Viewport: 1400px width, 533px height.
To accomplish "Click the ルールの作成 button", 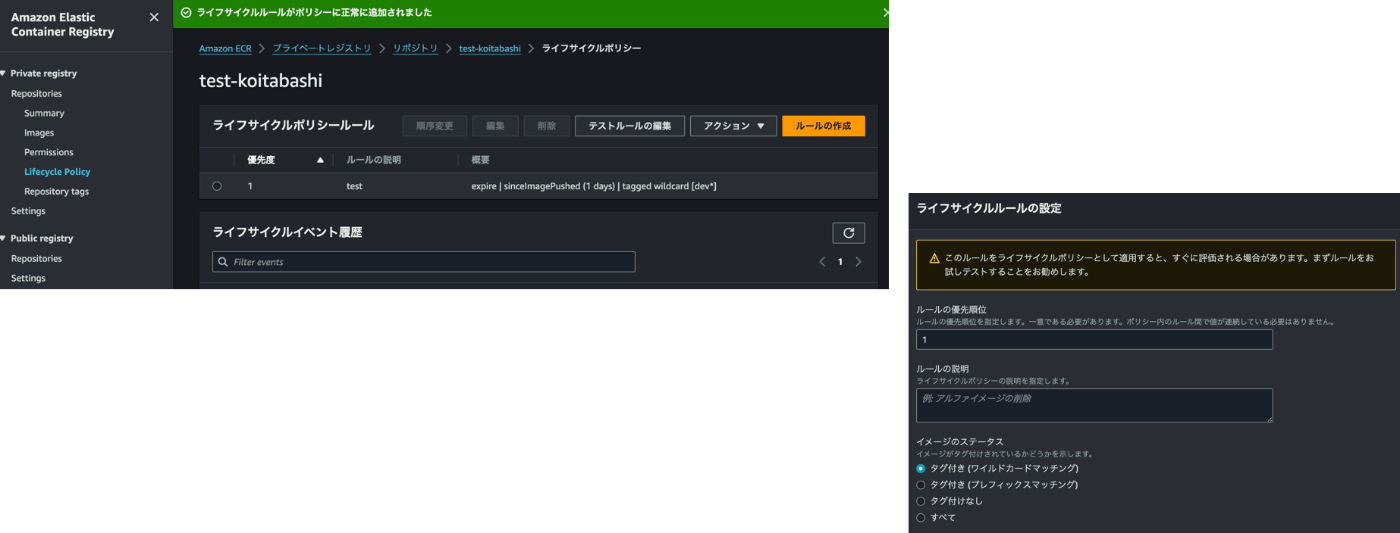I will pyautogui.click(x=823, y=126).
